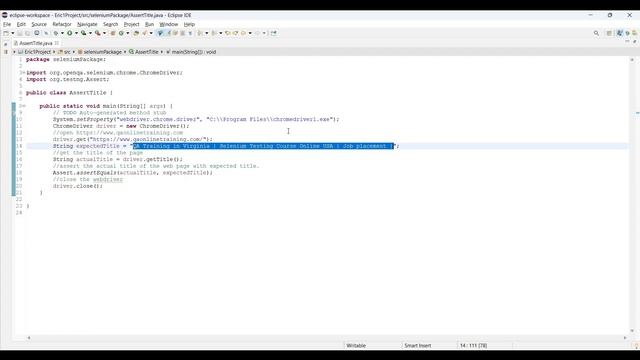This screenshot has height=360, width=640.
Task: Click the 'public class AssertTitle' line
Action: coord(69,93)
